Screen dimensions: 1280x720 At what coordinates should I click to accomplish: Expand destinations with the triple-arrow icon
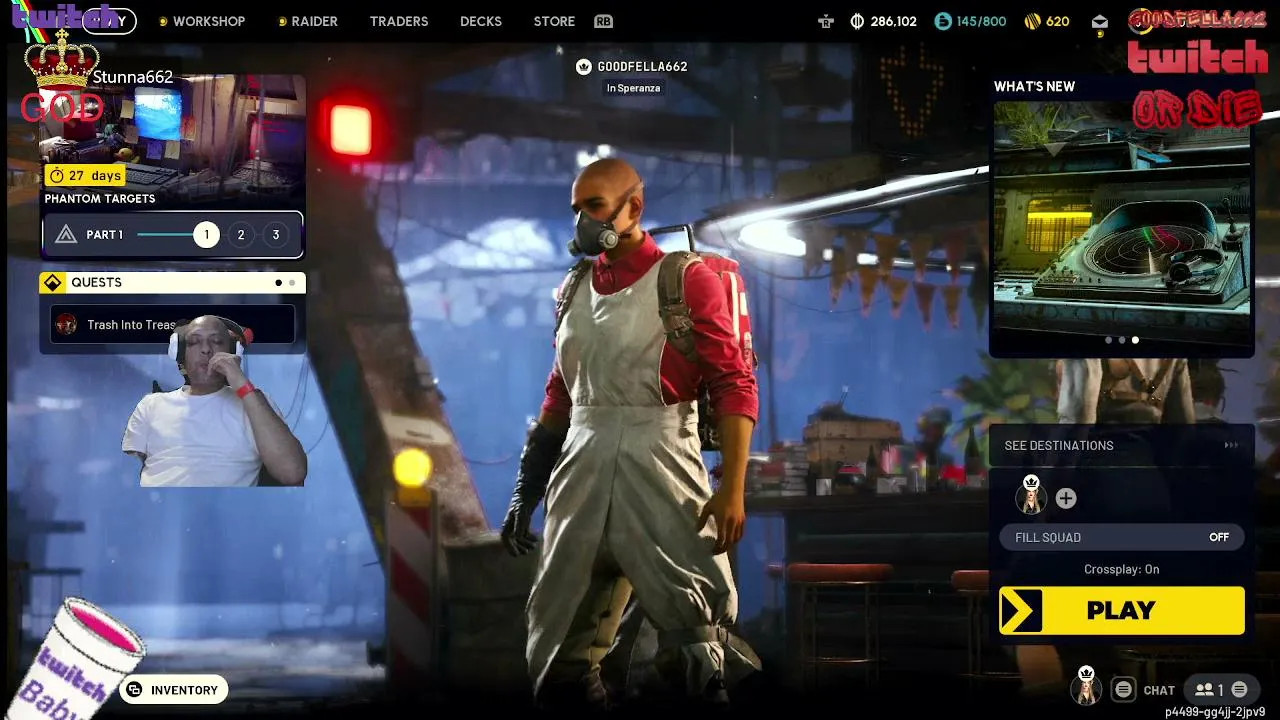pyautogui.click(x=1231, y=445)
